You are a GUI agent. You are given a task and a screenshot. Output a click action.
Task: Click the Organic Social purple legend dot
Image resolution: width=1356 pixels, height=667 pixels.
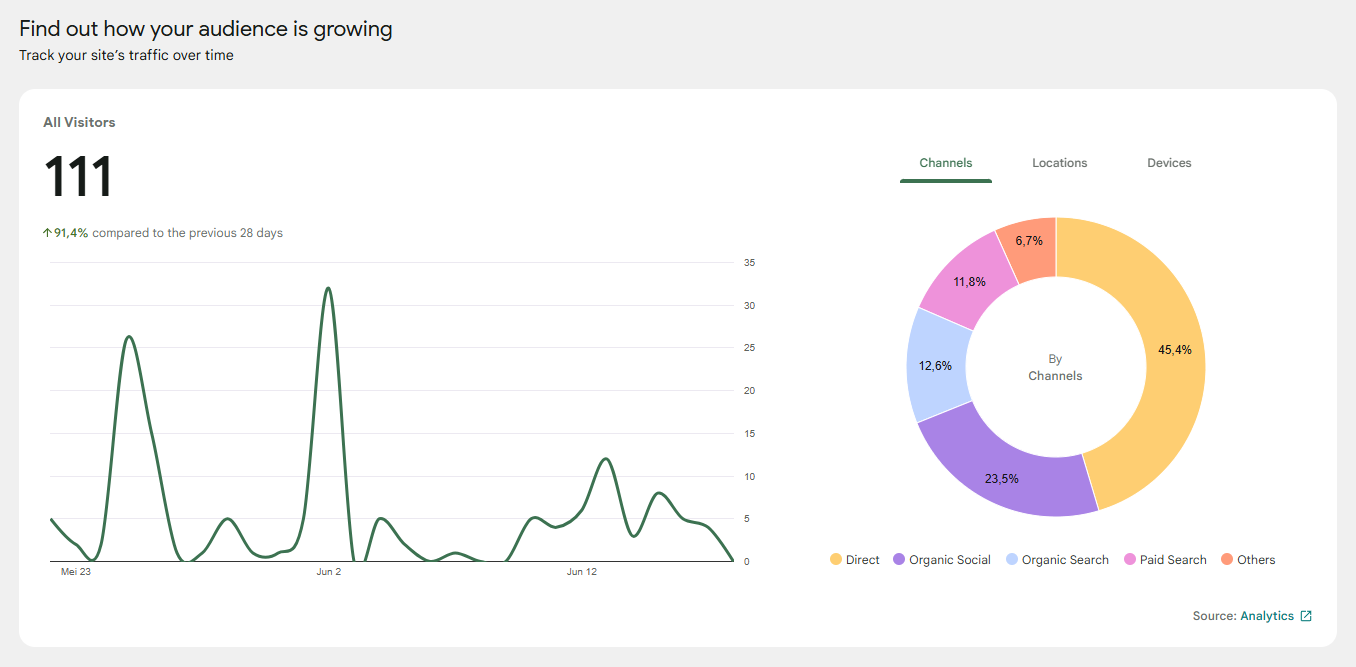click(x=899, y=560)
